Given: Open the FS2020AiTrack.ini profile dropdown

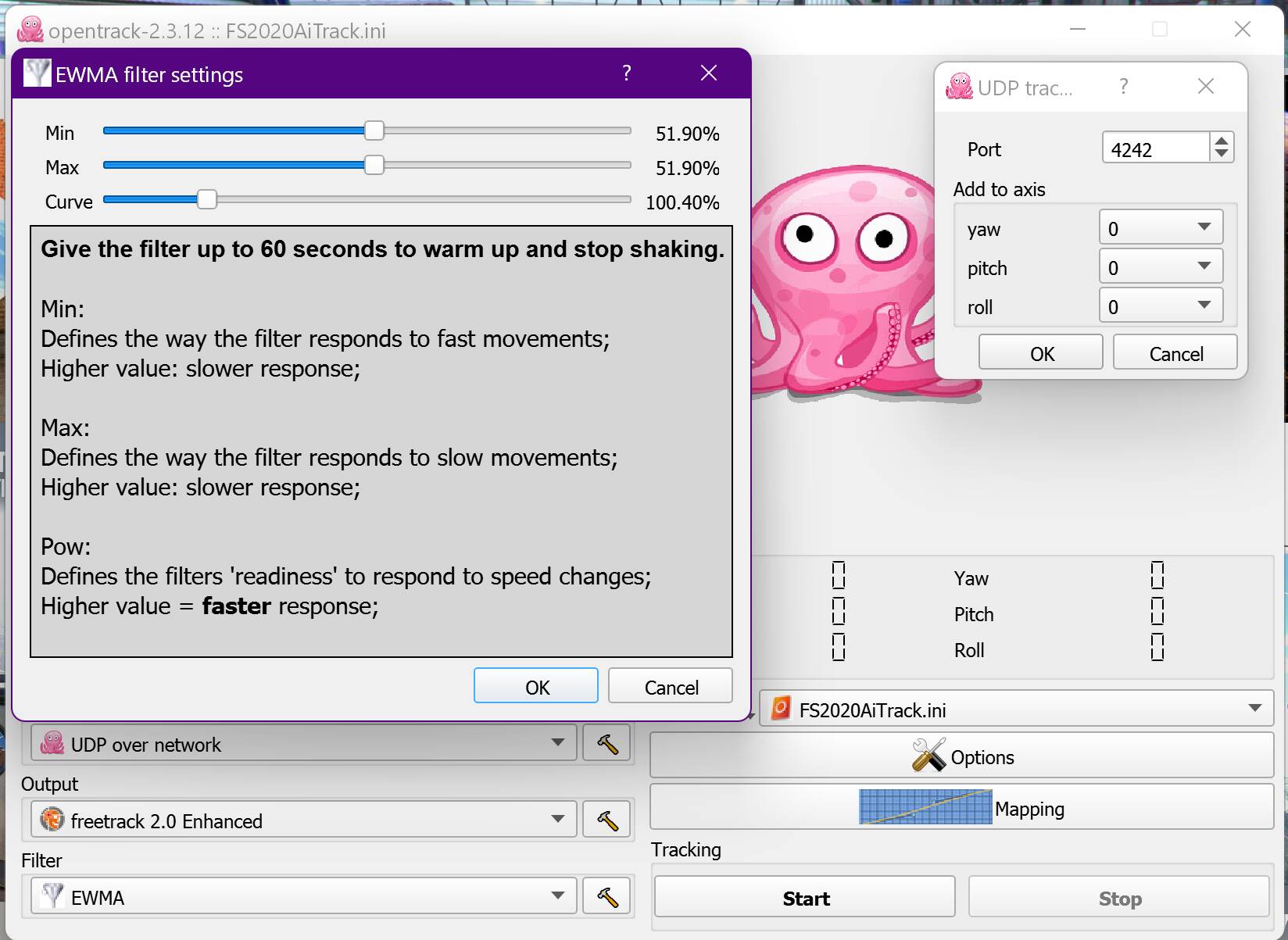Looking at the screenshot, I should tap(1016, 709).
